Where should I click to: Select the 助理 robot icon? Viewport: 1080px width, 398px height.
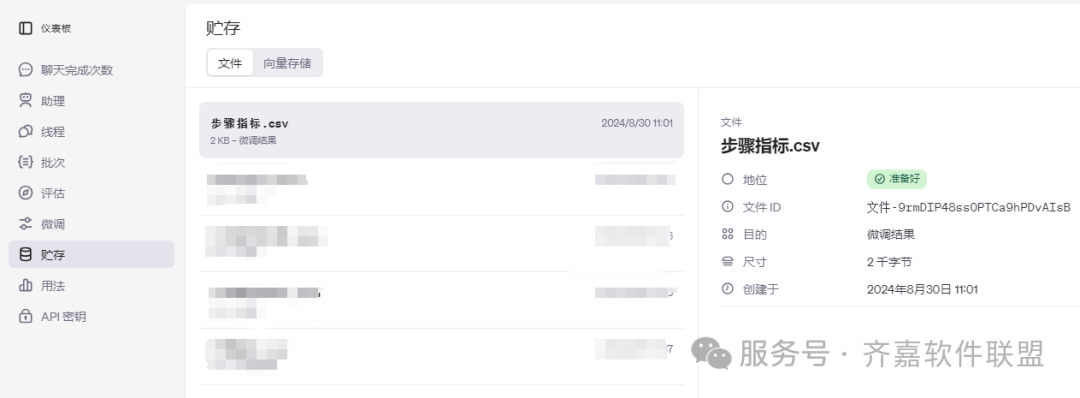[x=25, y=101]
